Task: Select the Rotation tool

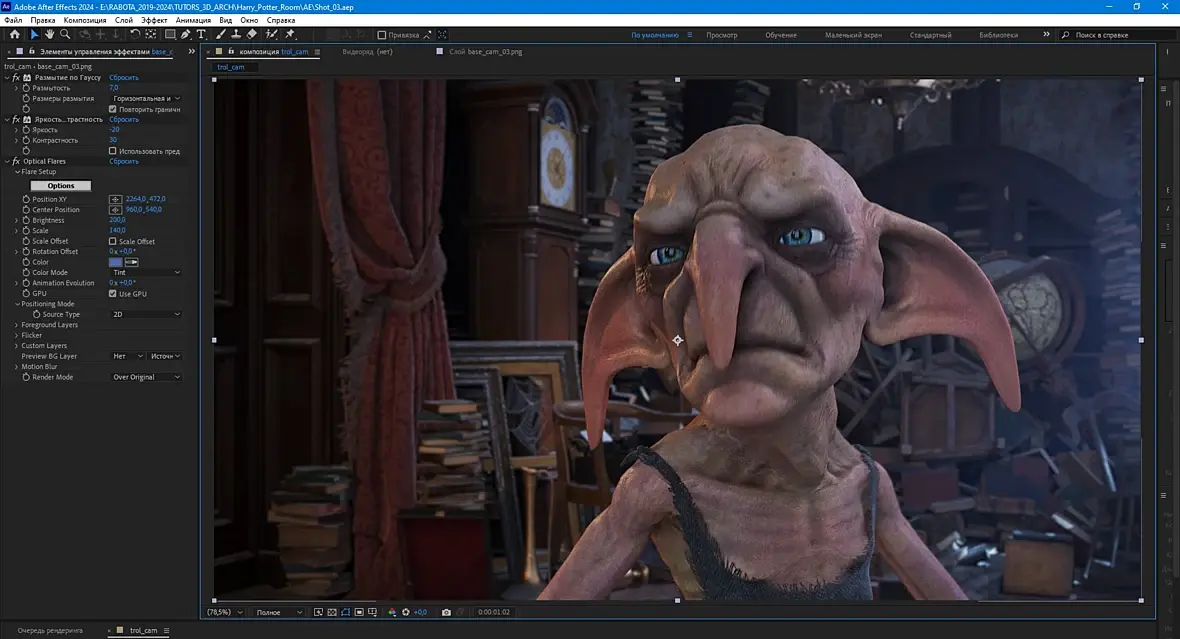Action: [x=135, y=34]
